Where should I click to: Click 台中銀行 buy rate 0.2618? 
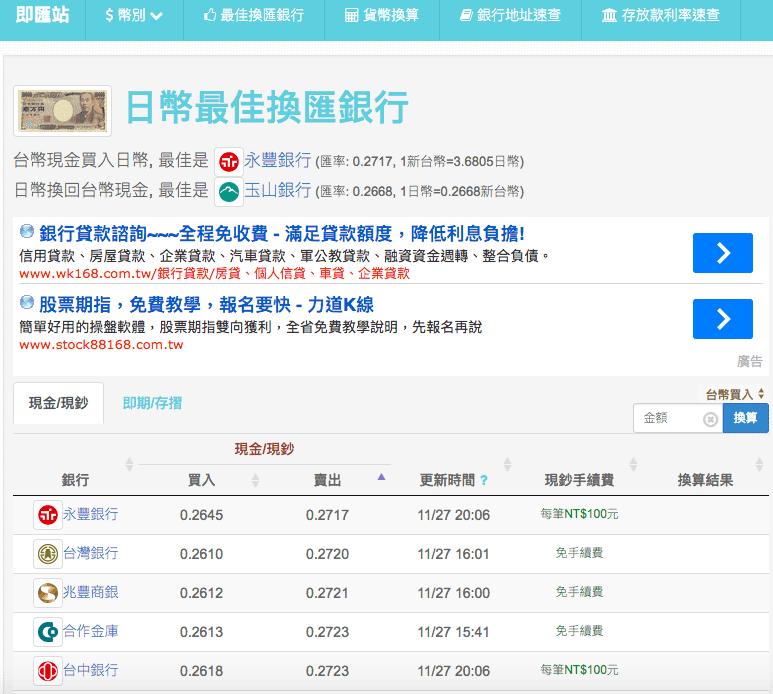tap(201, 671)
